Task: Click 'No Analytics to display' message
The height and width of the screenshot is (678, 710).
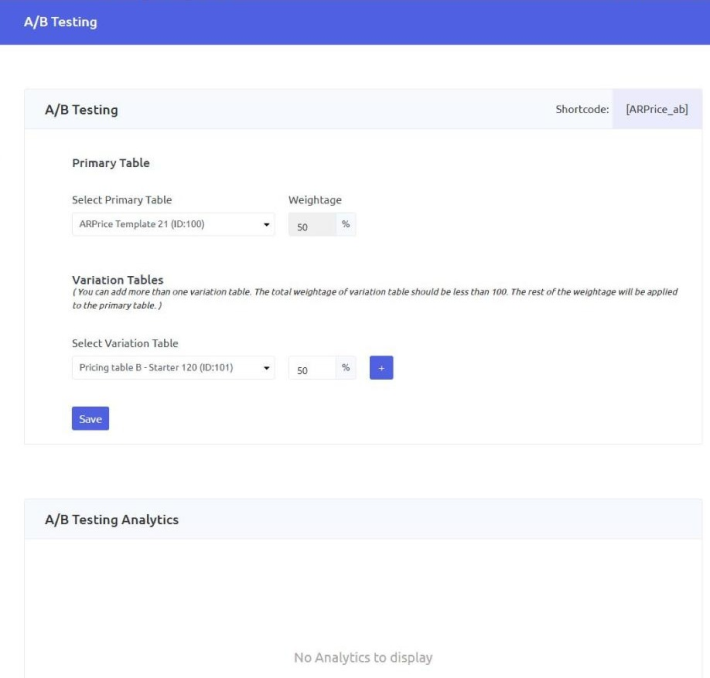Action: click(363, 657)
